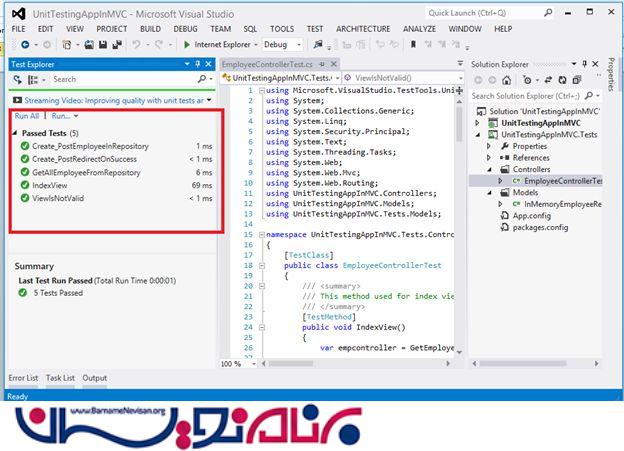
Task: Click the Undo toolbar icon
Action: pos(136,45)
